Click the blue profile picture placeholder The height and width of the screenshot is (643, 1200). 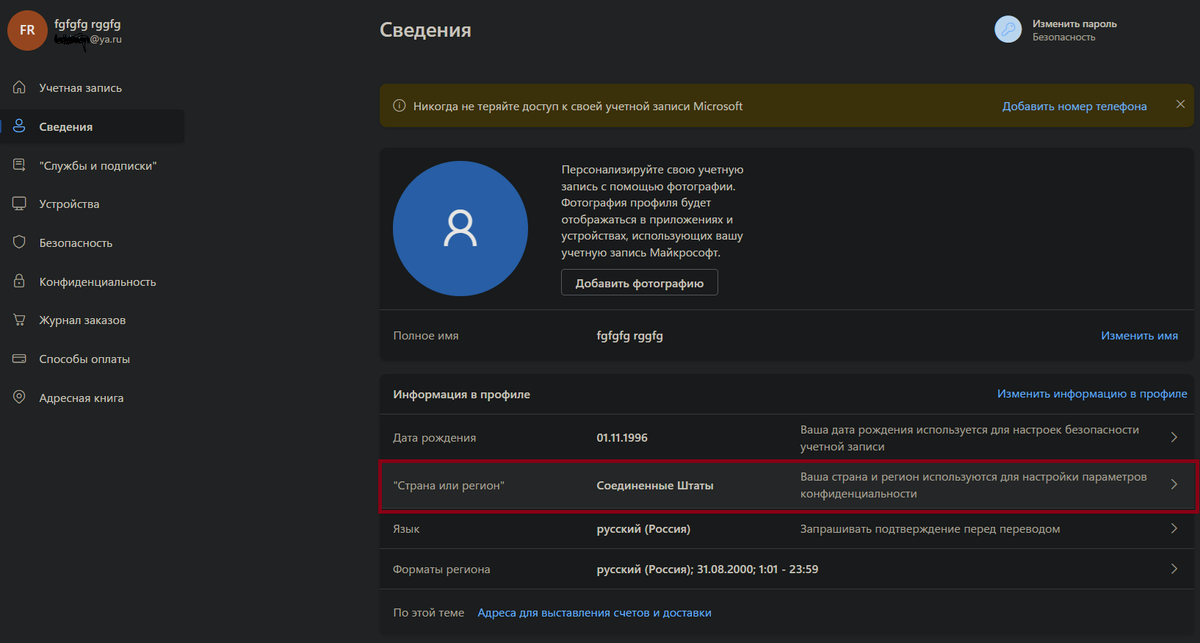[x=460, y=229]
